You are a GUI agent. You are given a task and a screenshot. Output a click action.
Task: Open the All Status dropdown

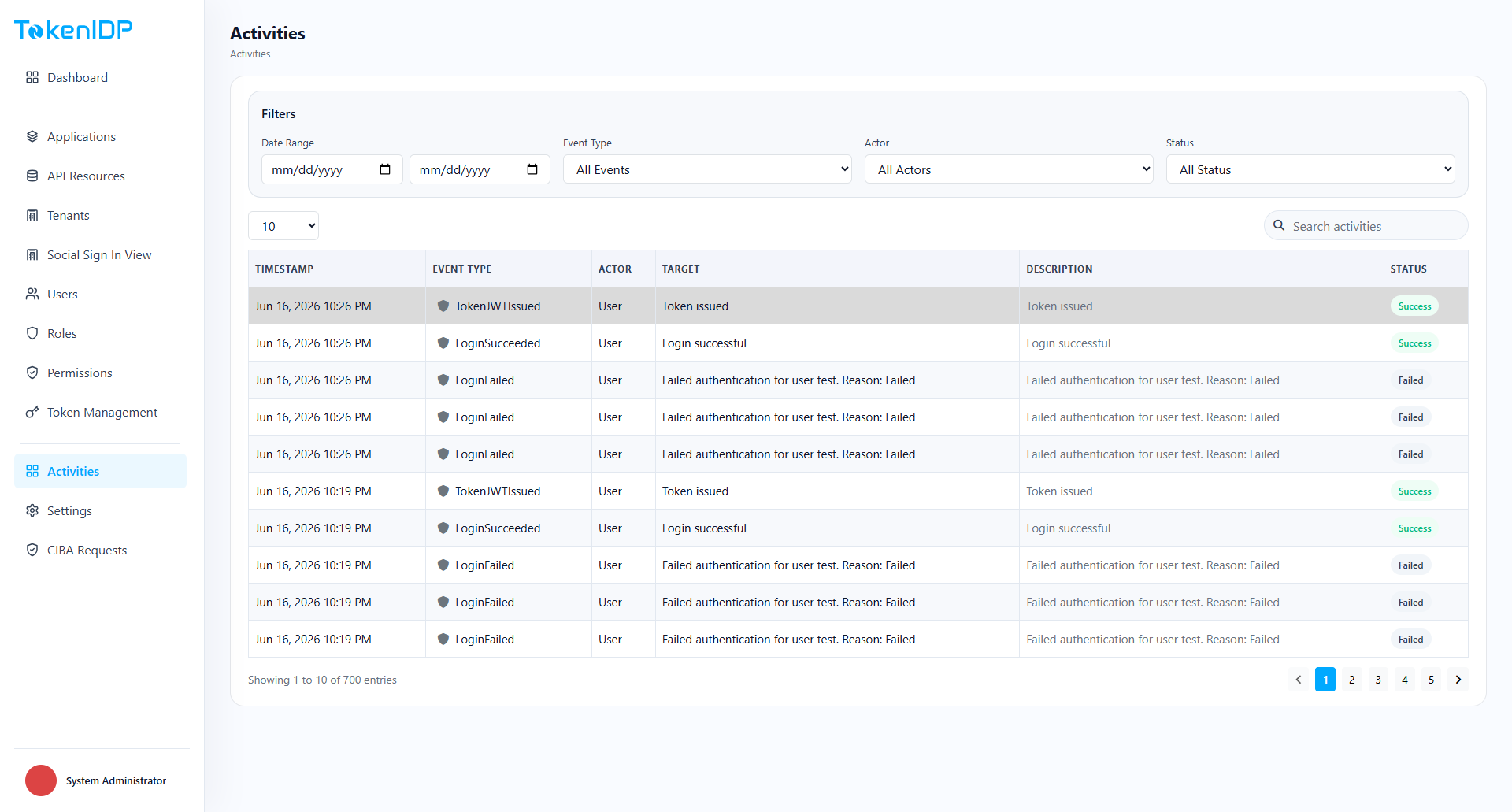click(x=1310, y=169)
